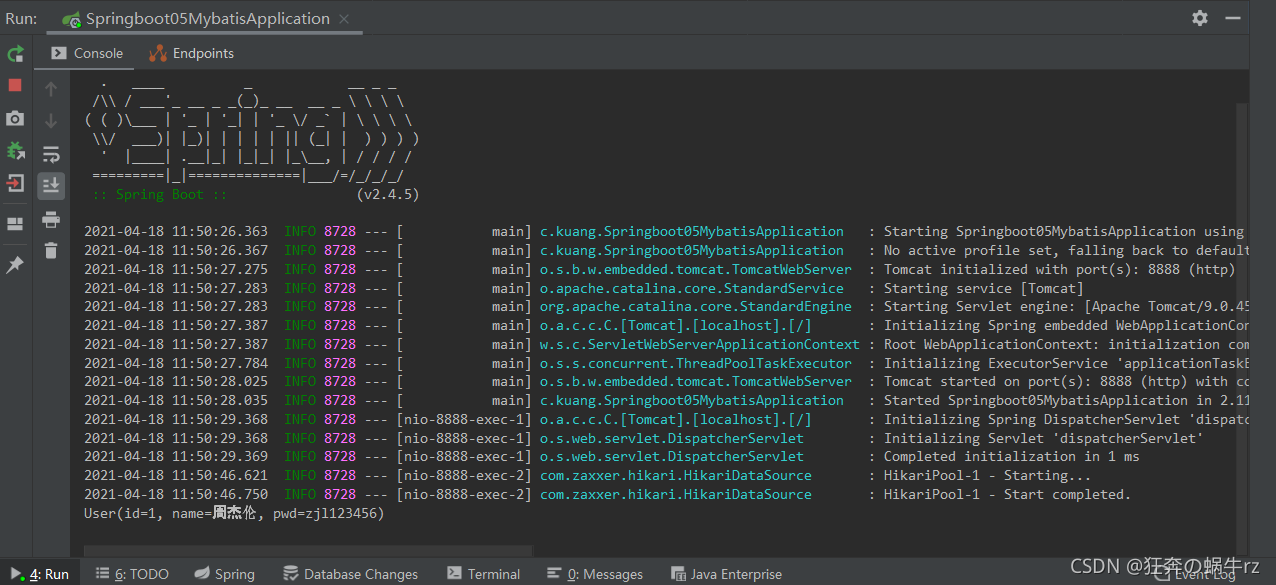Toggle soft-wrap in console
The image size is (1276, 585).
51,154
